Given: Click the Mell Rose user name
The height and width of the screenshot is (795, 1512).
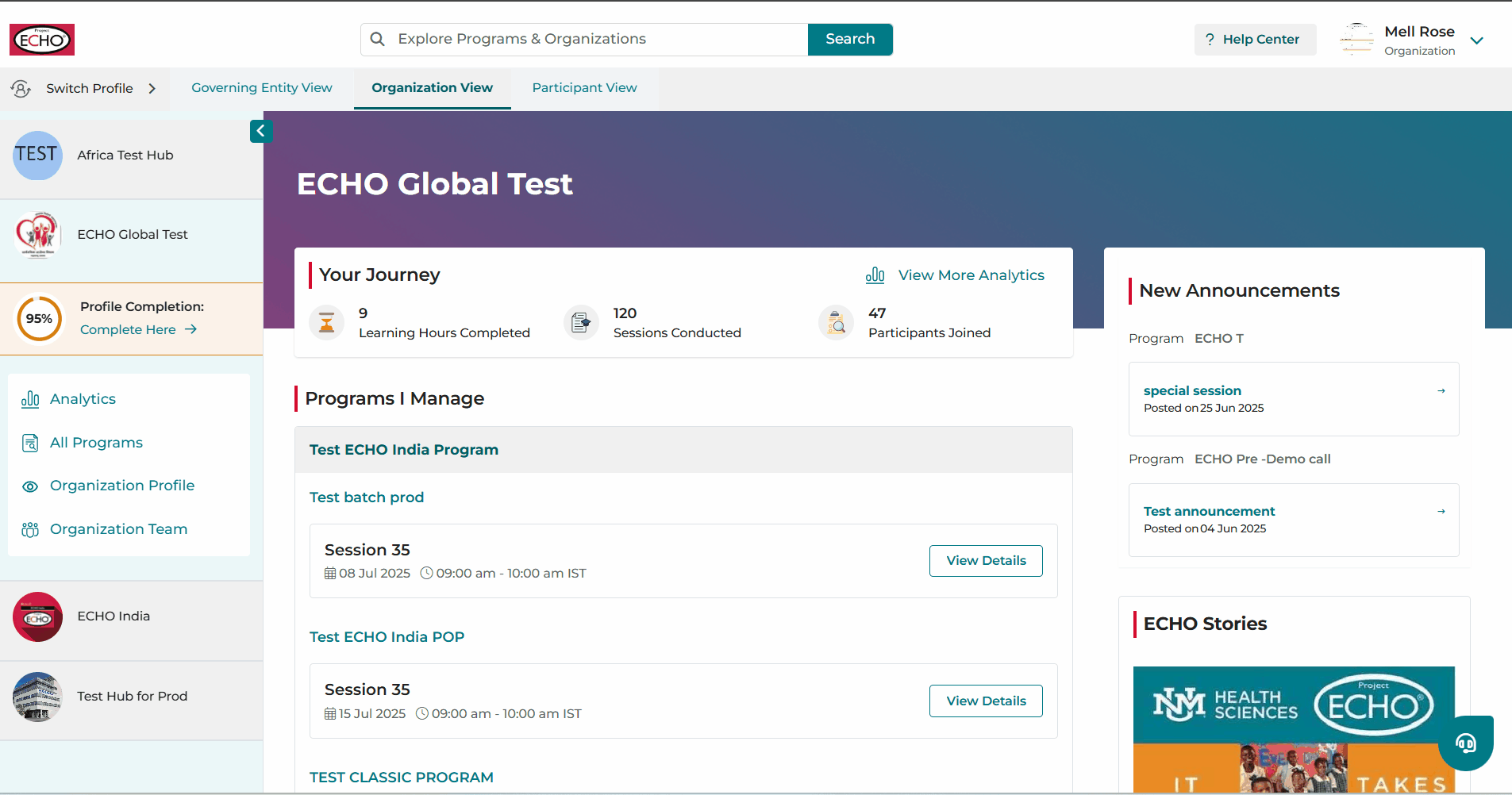Looking at the screenshot, I should coord(1419,32).
